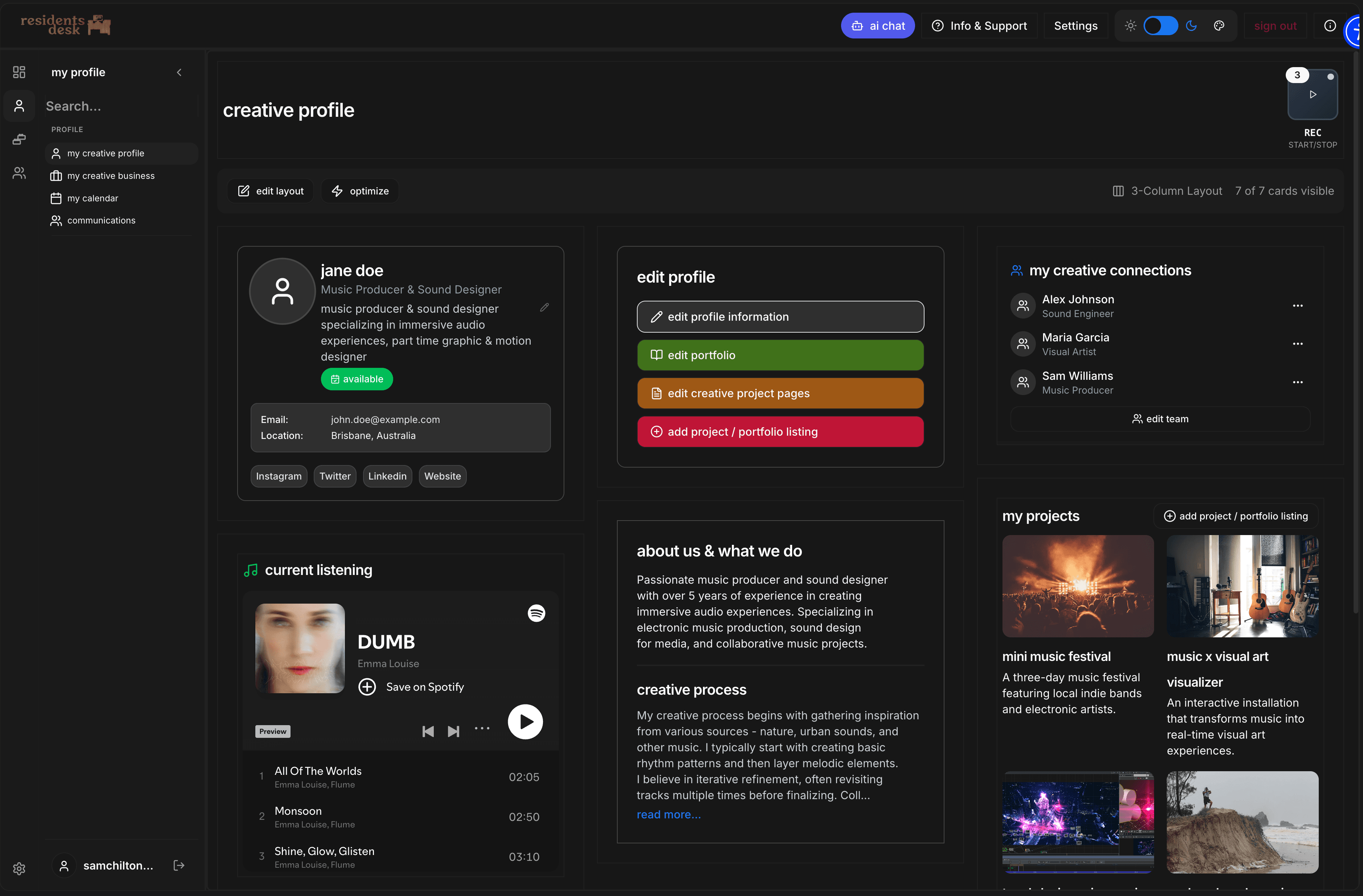Start recording with the REC play button

(1313, 95)
